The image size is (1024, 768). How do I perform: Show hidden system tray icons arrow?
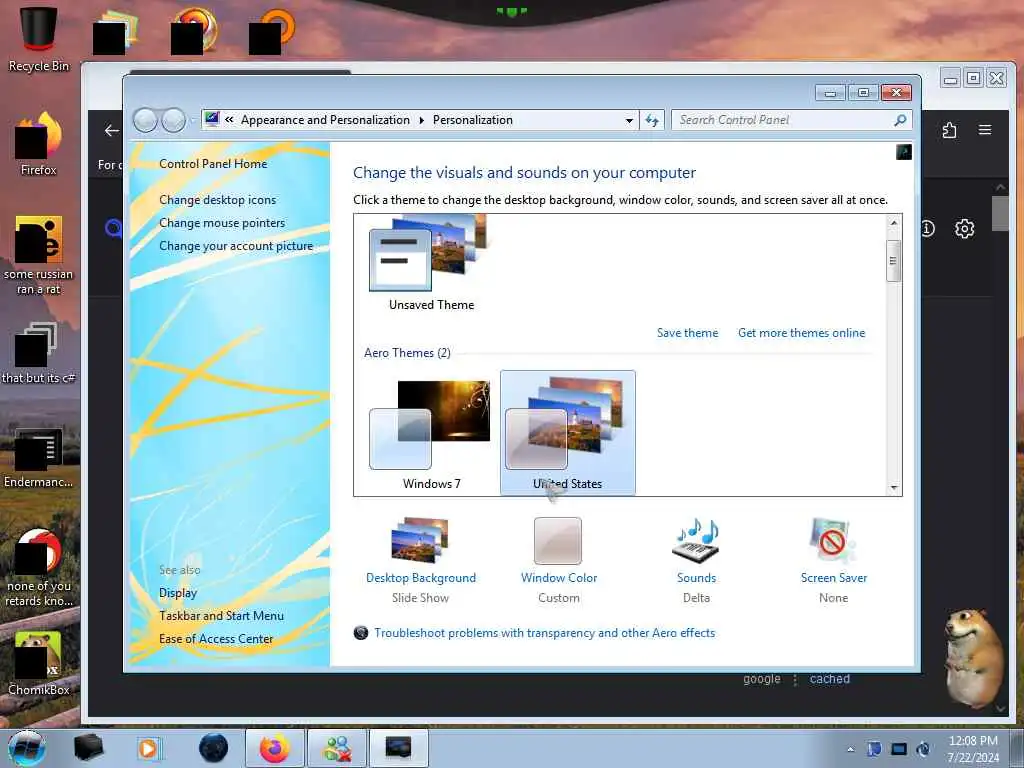pos(850,750)
